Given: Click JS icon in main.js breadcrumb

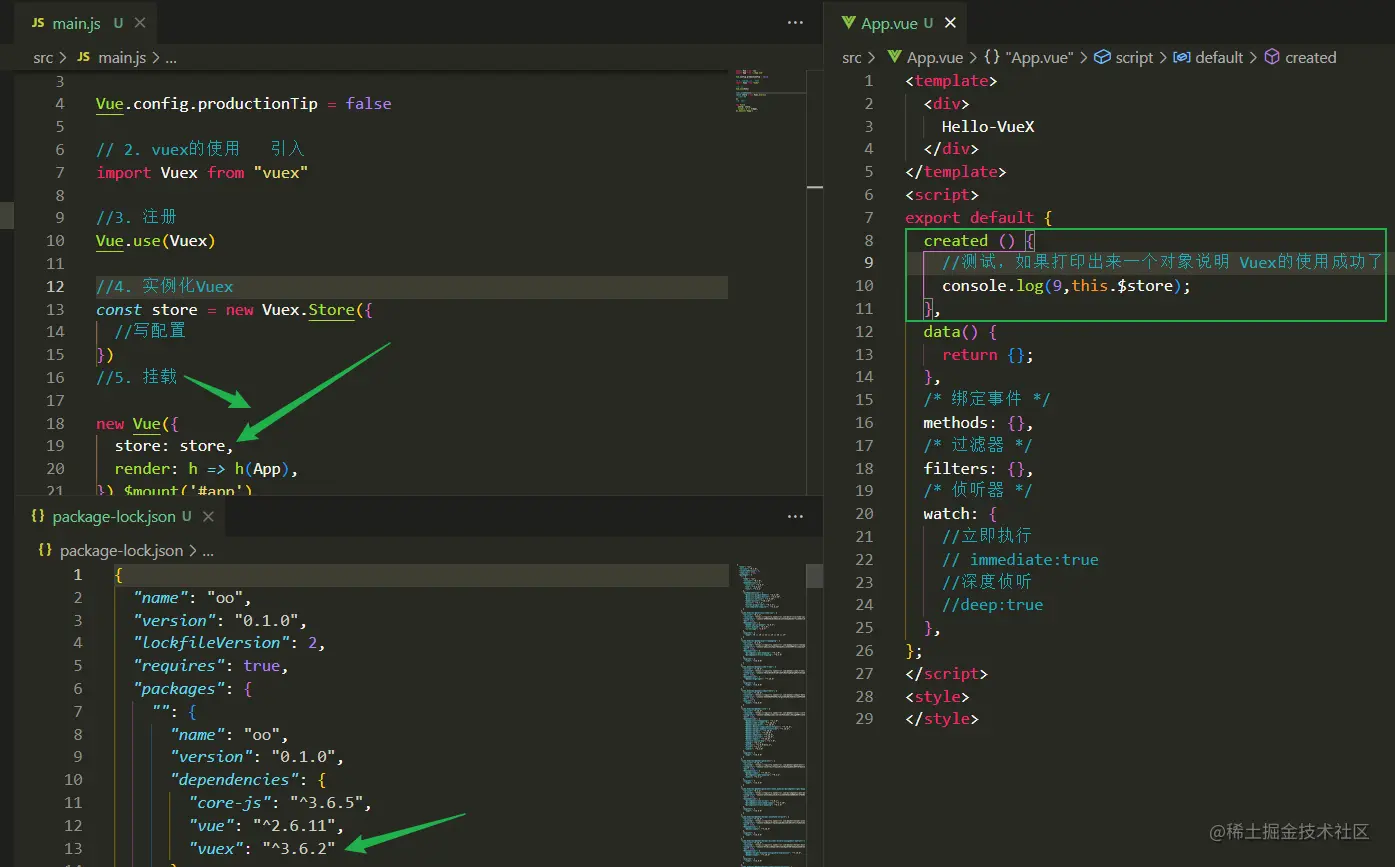Looking at the screenshot, I should 84,58.
